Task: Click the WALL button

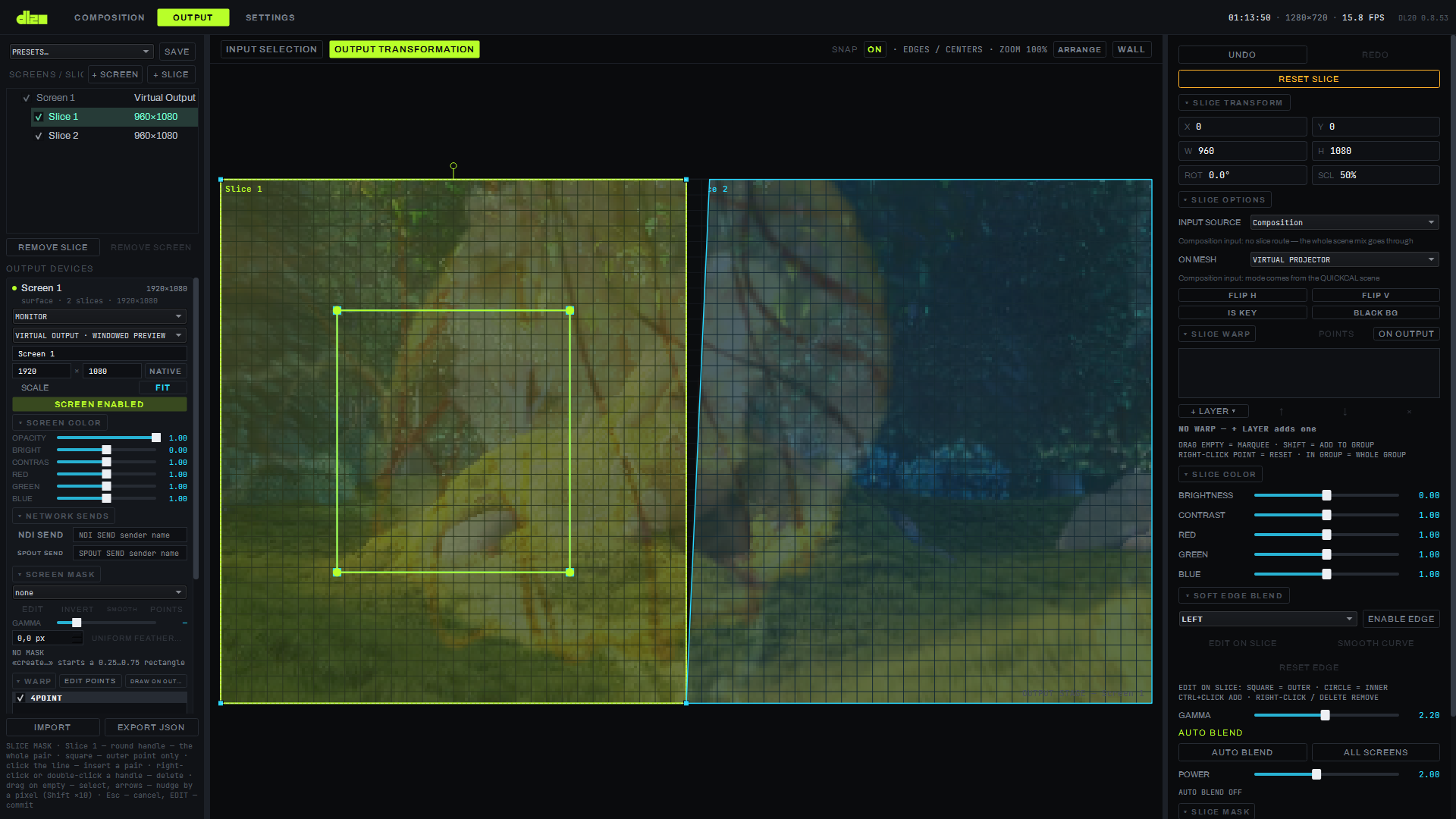Action: pyautogui.click(x=1131, y=49)
